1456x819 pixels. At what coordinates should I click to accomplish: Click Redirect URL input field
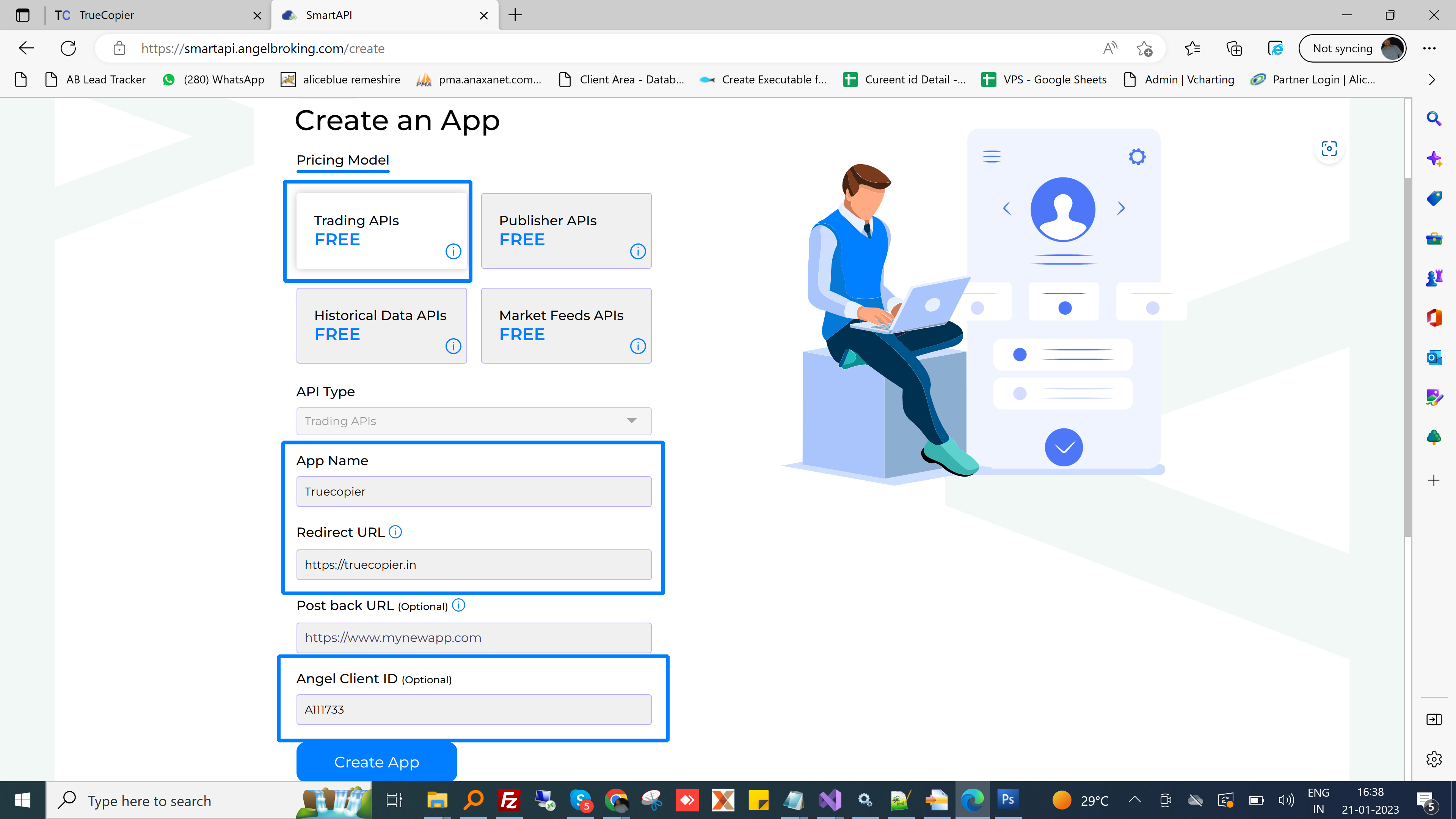(x=474, y=565)
